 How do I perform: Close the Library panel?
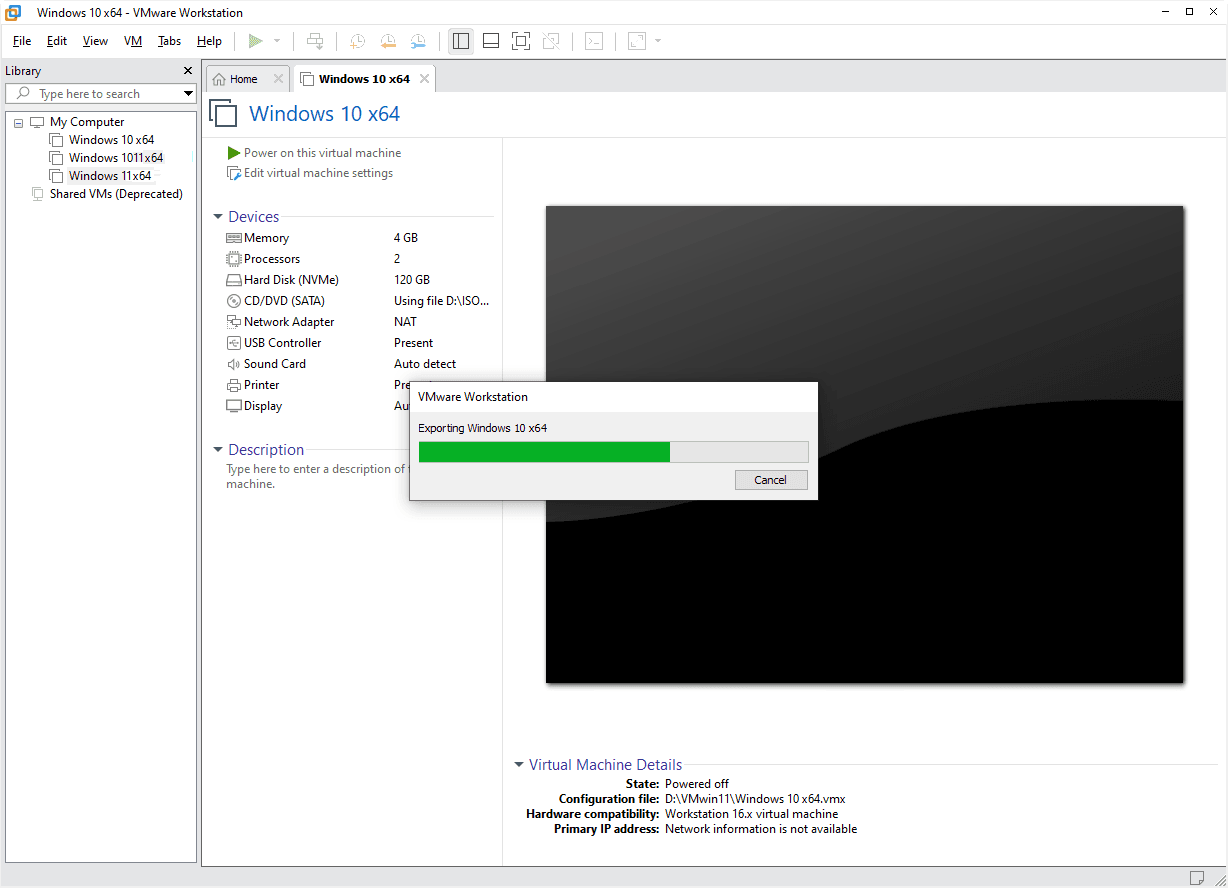click(x=187, y=71)
